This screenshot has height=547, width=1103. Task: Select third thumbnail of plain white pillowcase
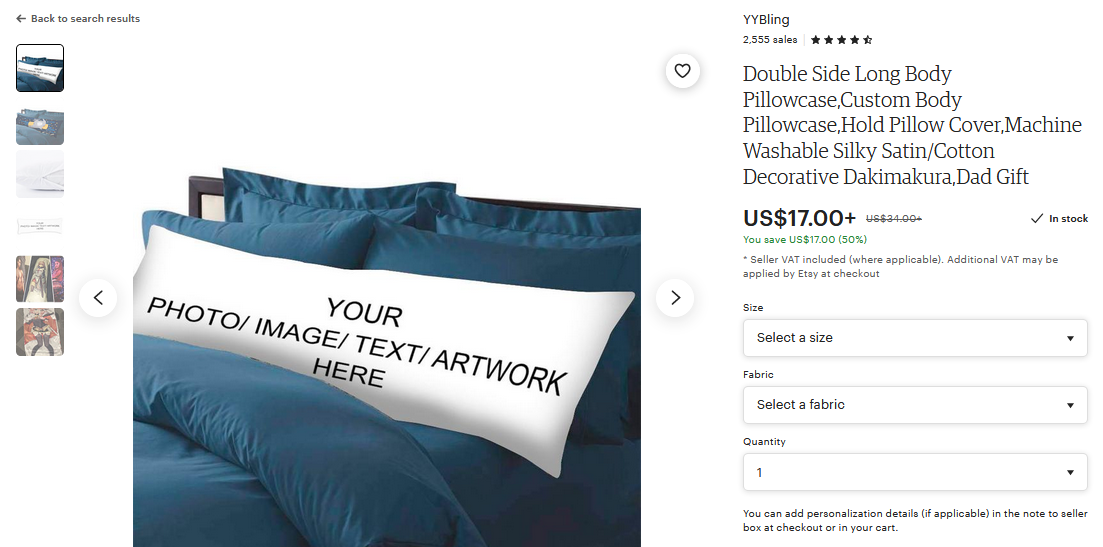(x=40, y=174)
